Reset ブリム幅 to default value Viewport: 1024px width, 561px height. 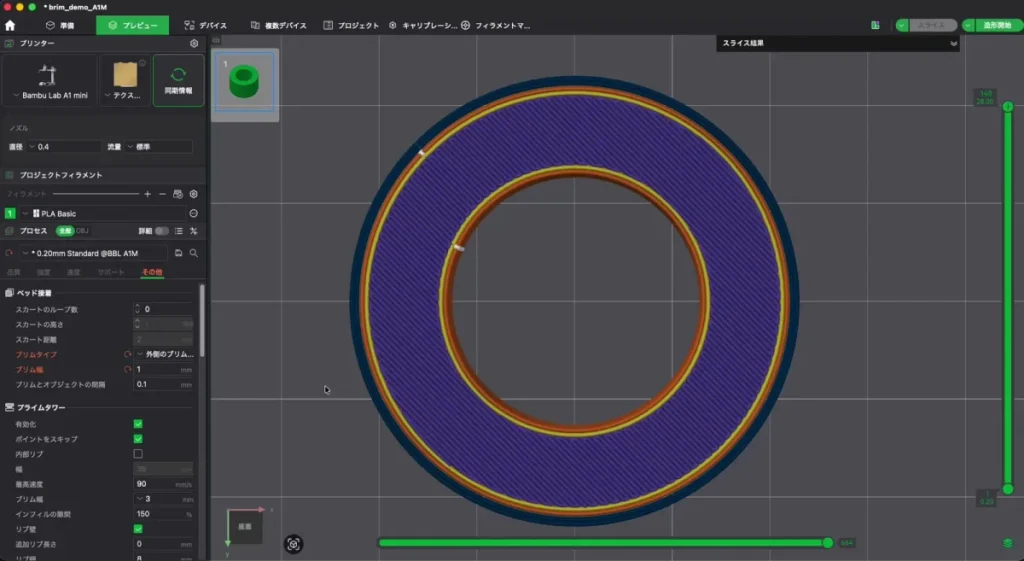127,370
